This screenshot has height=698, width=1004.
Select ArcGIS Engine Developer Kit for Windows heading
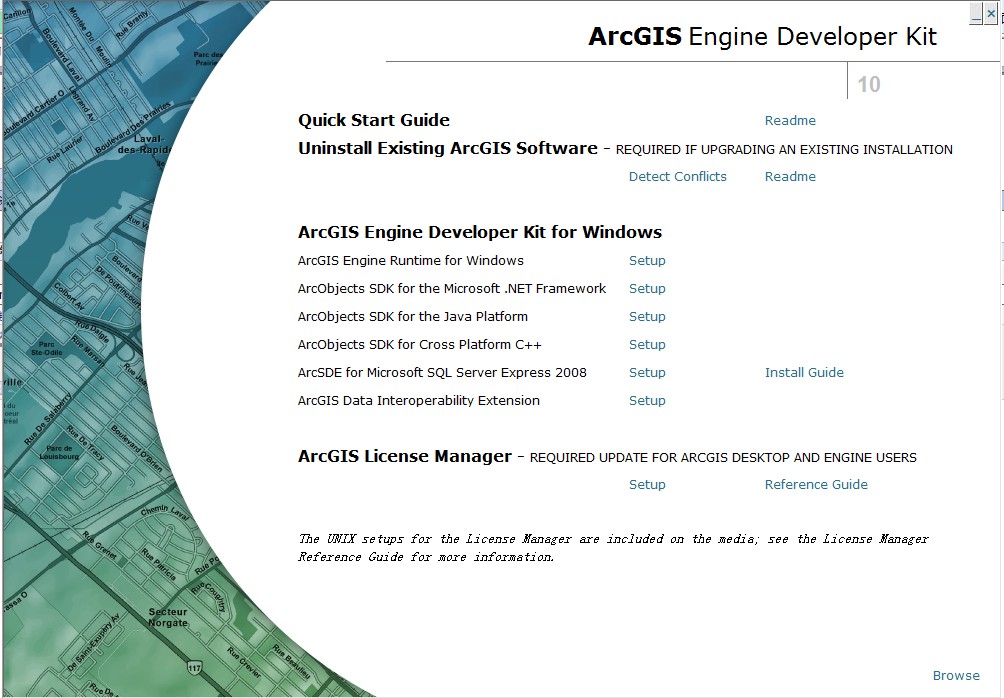pos(480,232)
